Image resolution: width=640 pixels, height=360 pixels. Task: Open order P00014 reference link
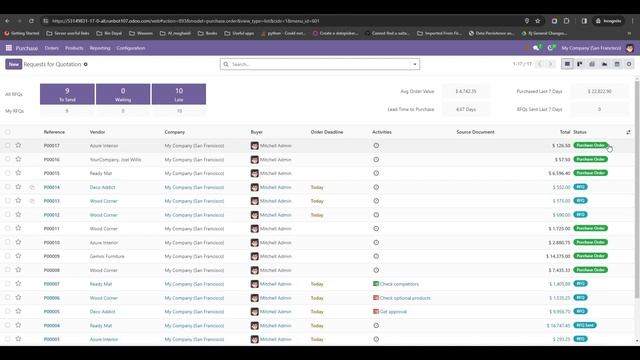52,187
